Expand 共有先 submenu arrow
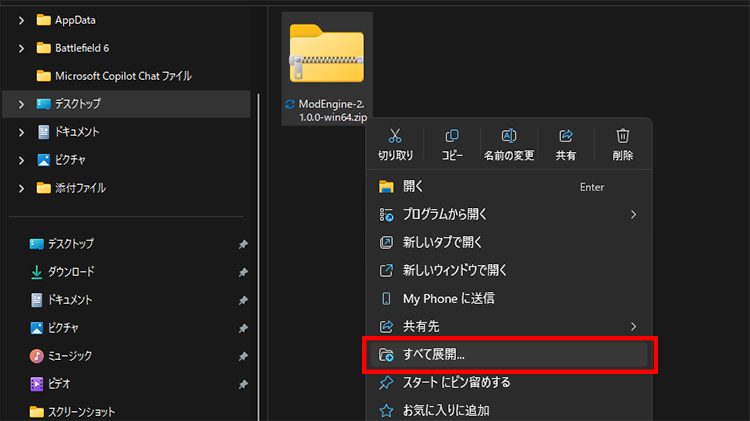The height and width of the screenshot is (421, 750). pyautogui.click(x=633, y=326)
